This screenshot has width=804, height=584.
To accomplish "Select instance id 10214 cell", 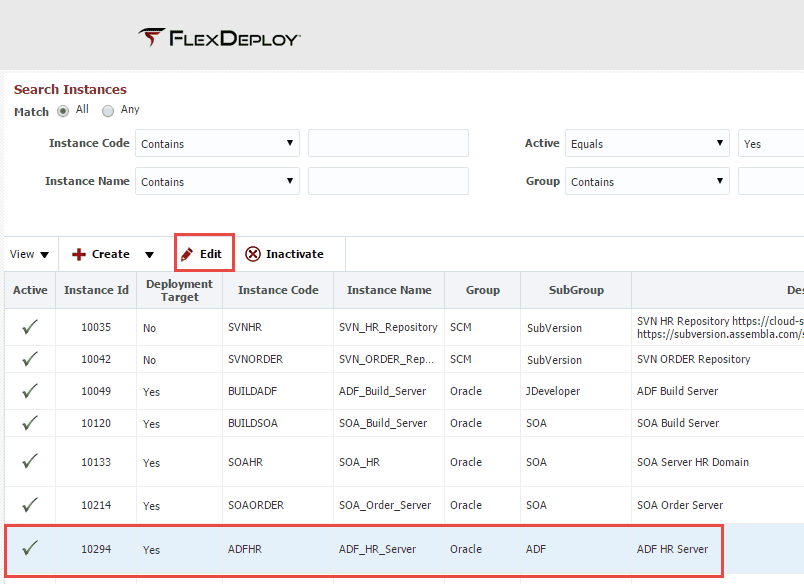I will coord(96,505).
